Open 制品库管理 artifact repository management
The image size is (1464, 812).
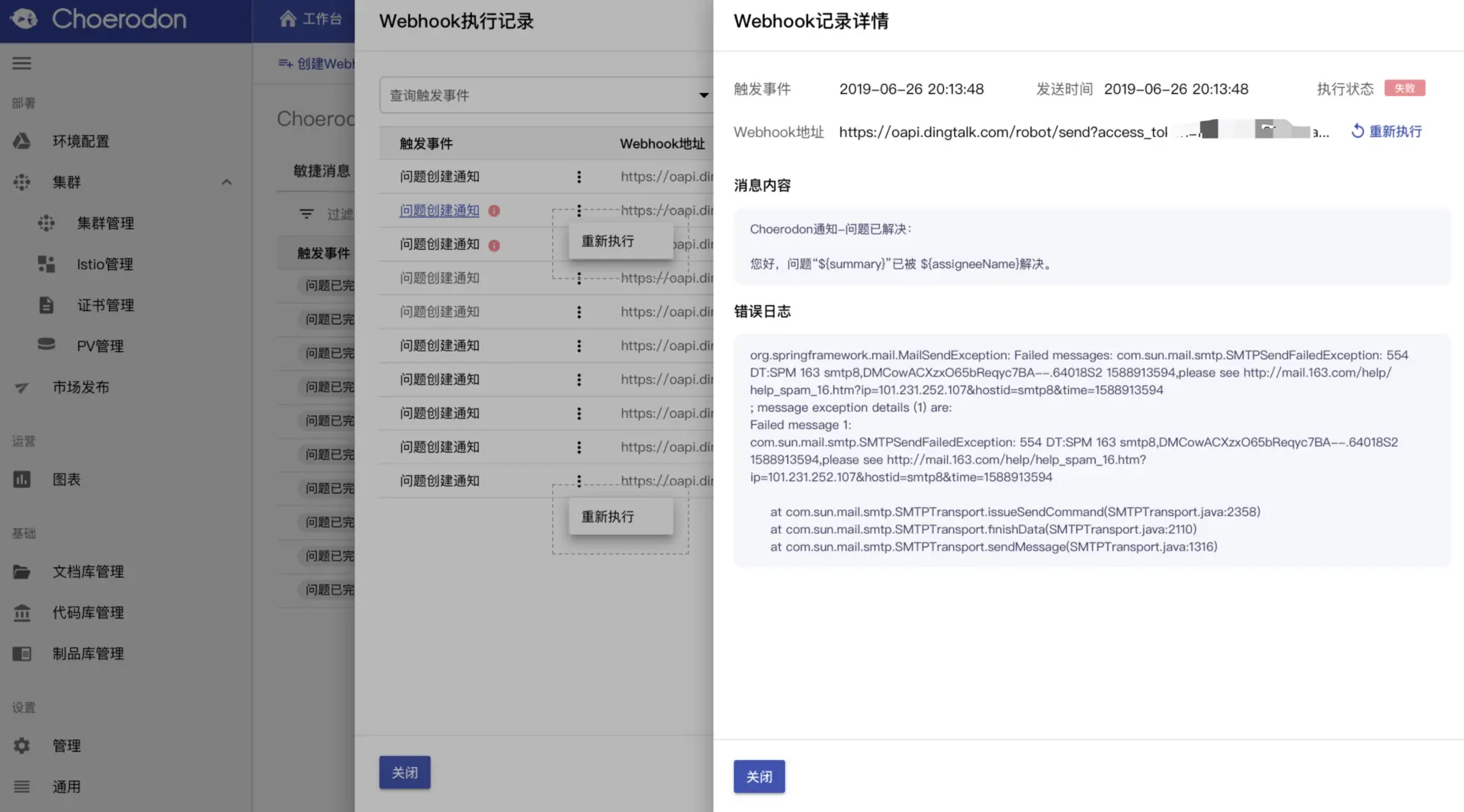click(x=88, y=653)
